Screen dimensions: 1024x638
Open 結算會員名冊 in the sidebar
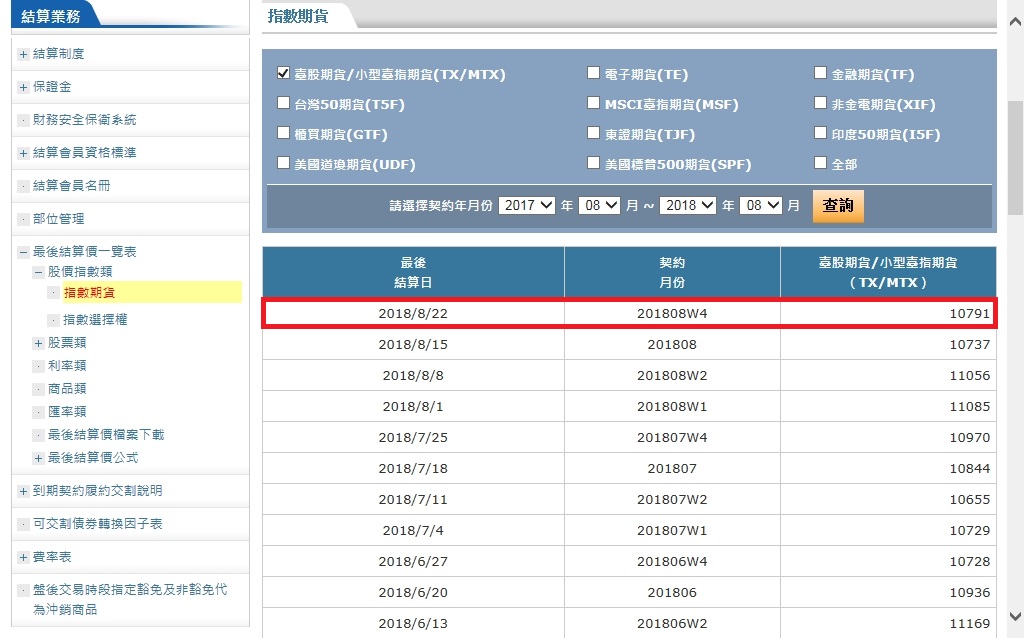point(72,185)
